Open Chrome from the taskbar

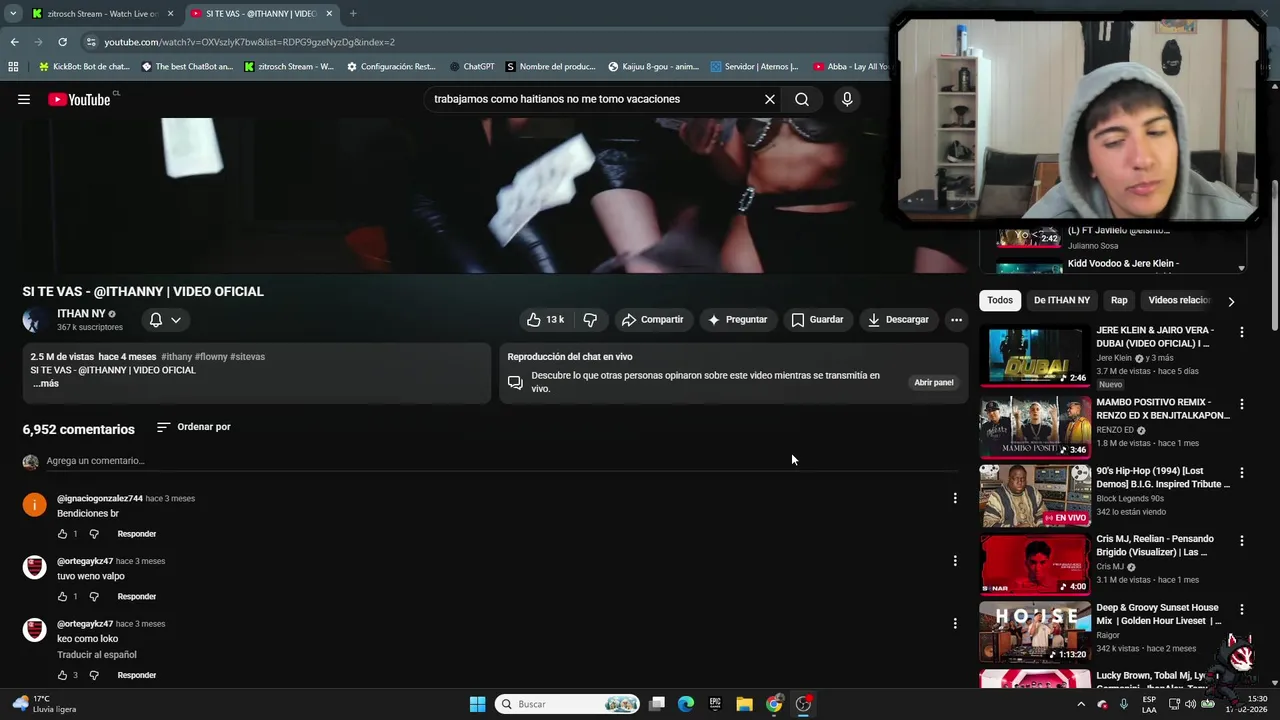774,704
